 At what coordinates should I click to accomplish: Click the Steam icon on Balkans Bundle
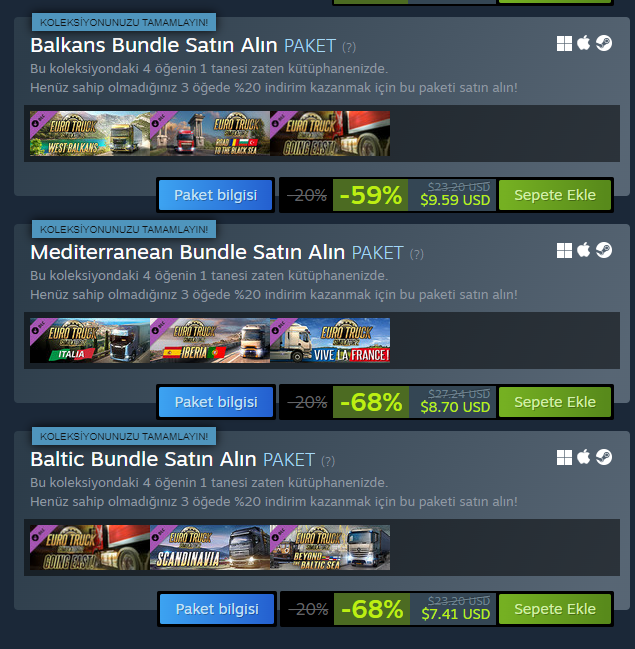tap(604, 43)
